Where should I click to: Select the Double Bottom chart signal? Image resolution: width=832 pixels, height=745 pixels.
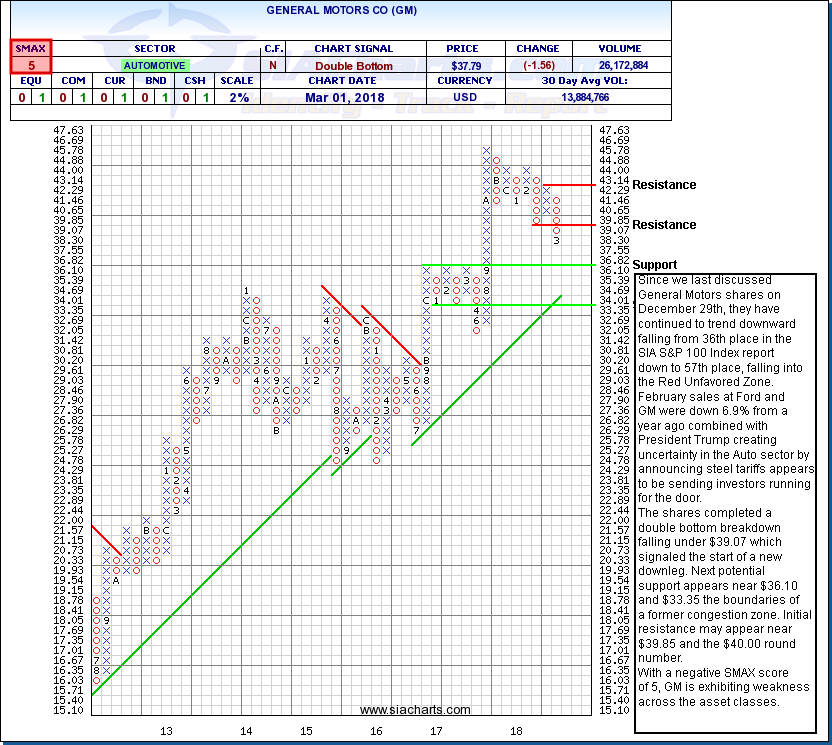click(354, 64)
